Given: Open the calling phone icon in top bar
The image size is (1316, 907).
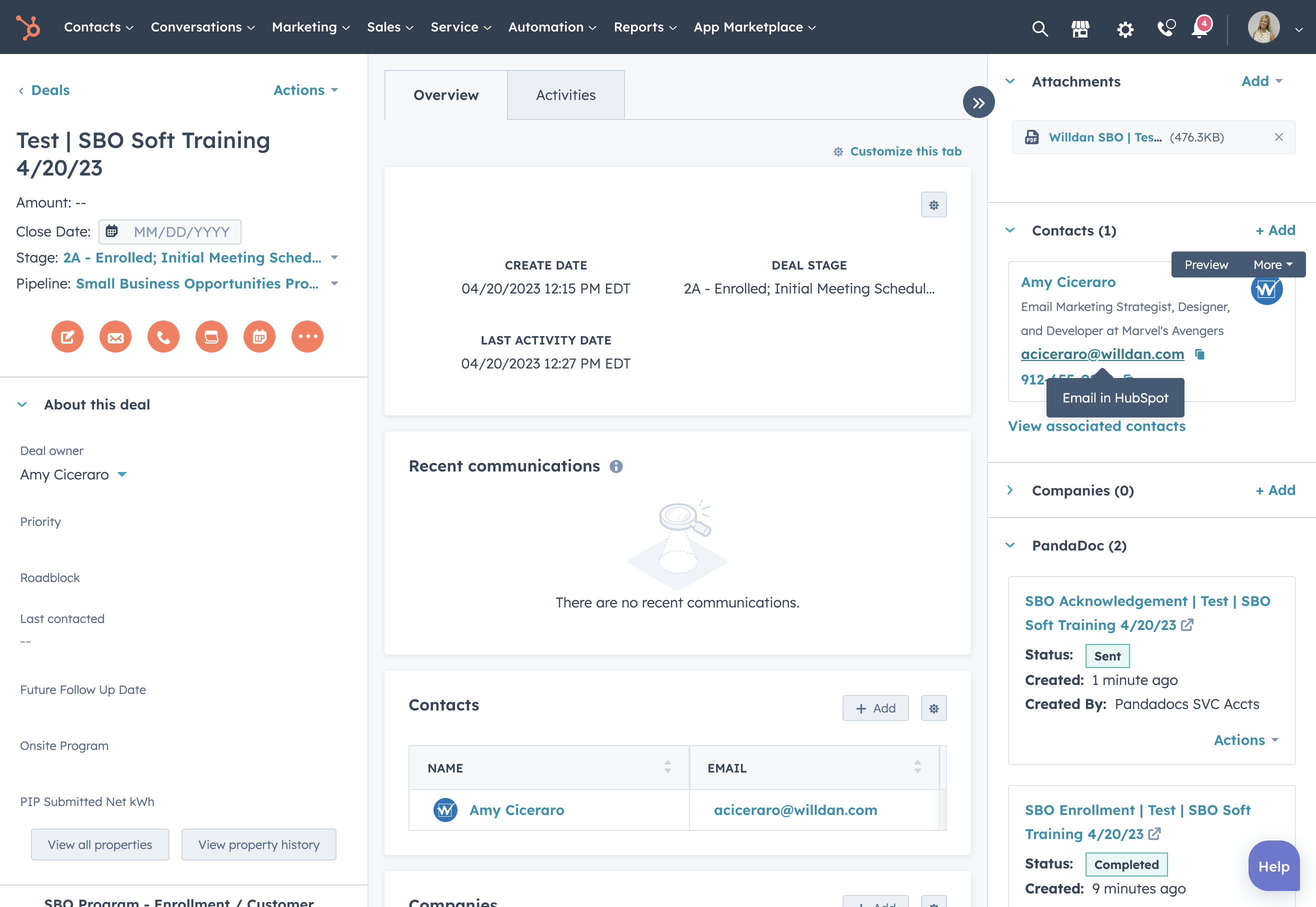Looking at the screenshot, I should click(x=1166, y=28).
